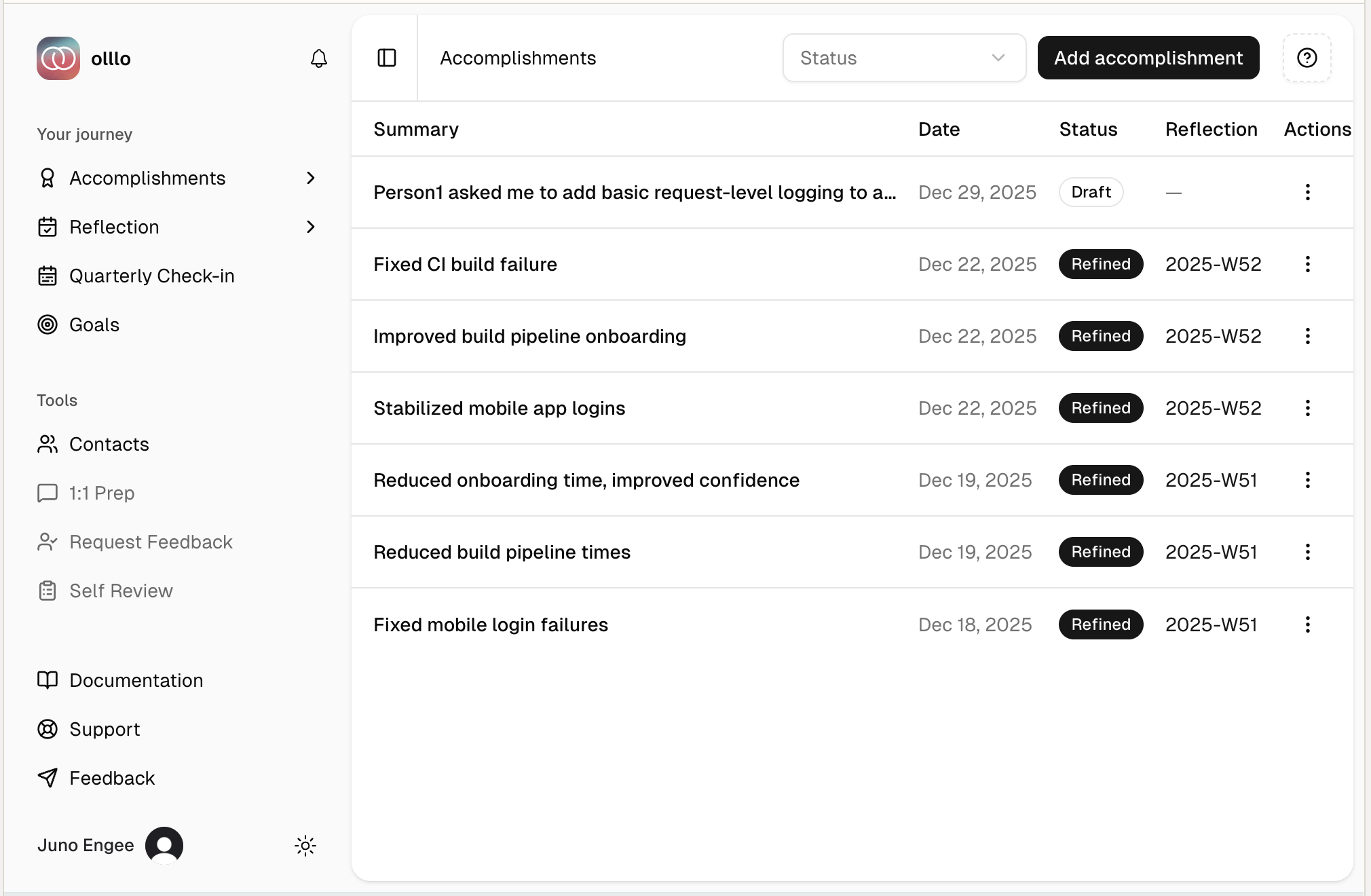Click the Add accomplishment button
Viewport: 1371px width, 896px height.
pyautogui.click(x=1148, y=58)
